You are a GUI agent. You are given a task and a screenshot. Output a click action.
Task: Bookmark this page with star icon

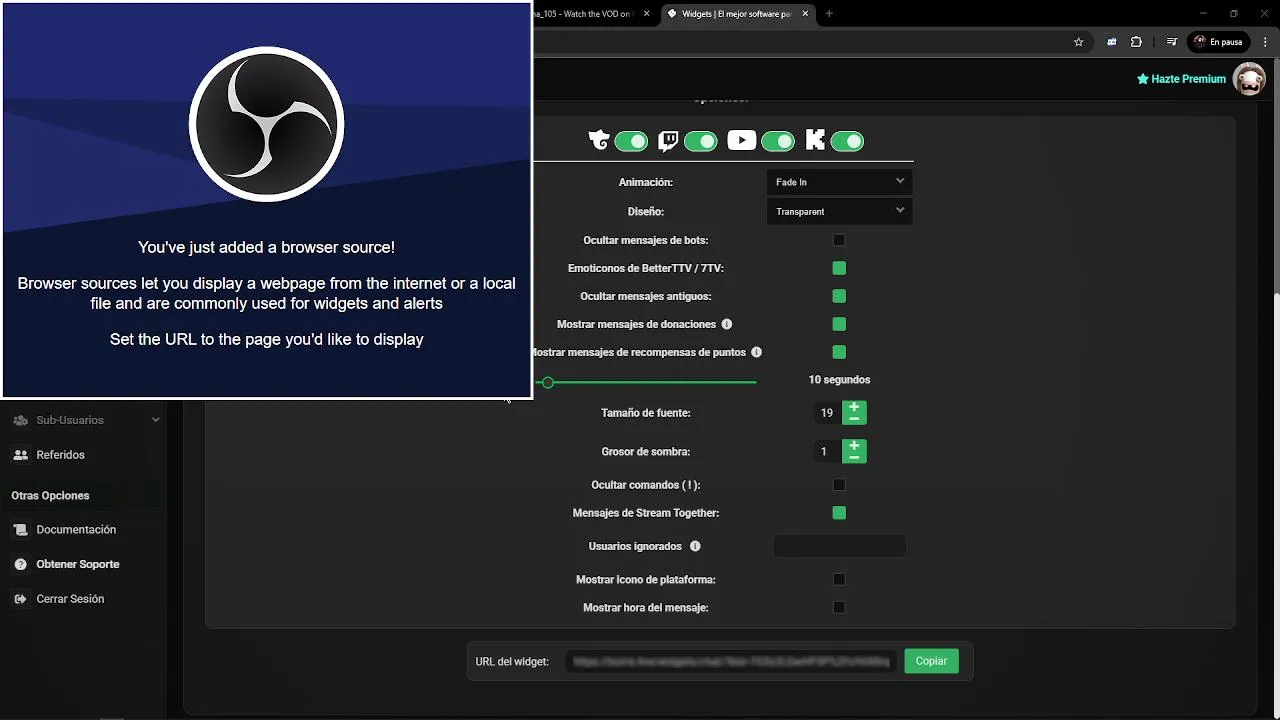tap(1078, 42)
